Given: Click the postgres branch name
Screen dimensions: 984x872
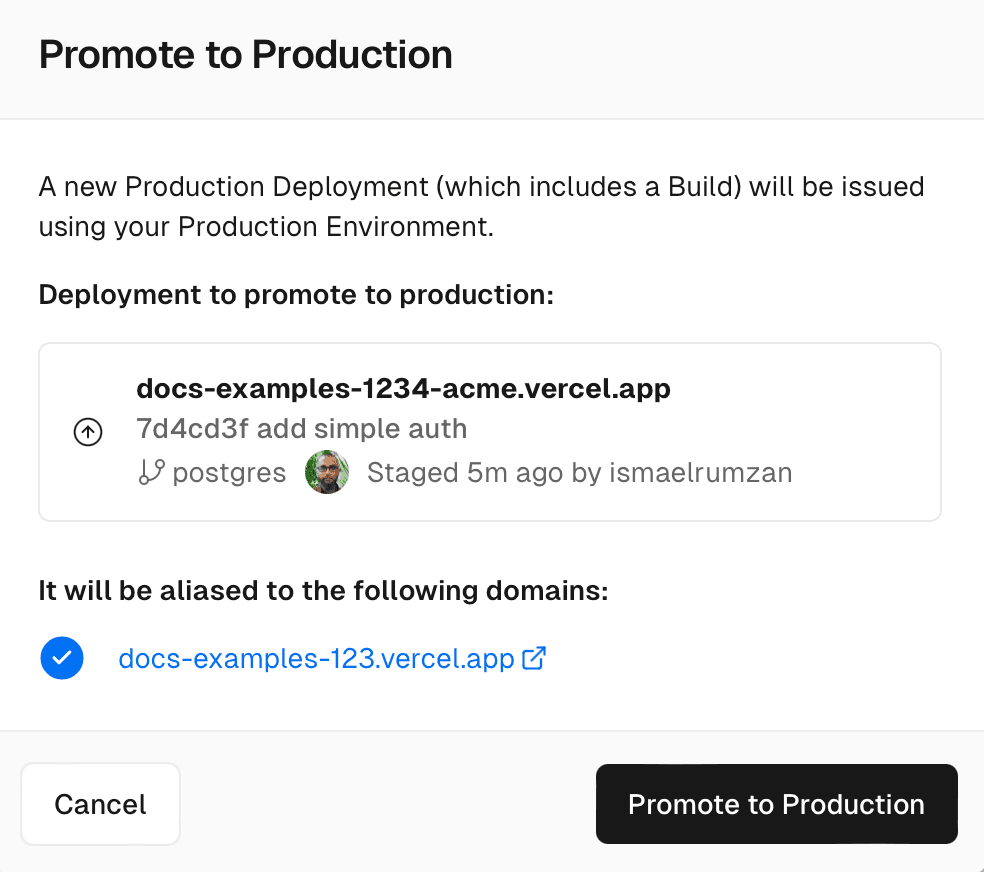Looking at the screenshot, I should click(x=229, y=472).
